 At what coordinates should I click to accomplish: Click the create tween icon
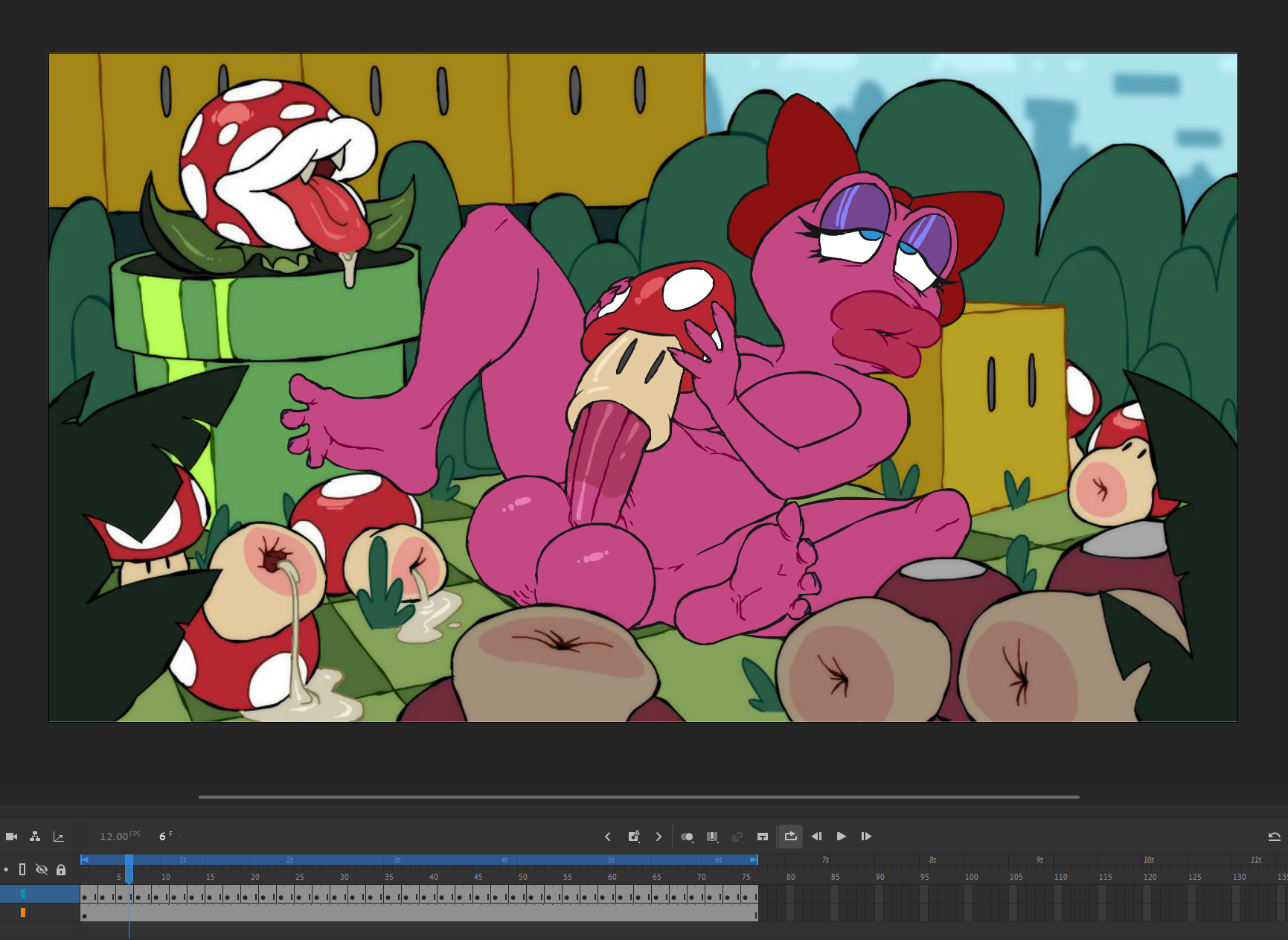coord(737,837)
